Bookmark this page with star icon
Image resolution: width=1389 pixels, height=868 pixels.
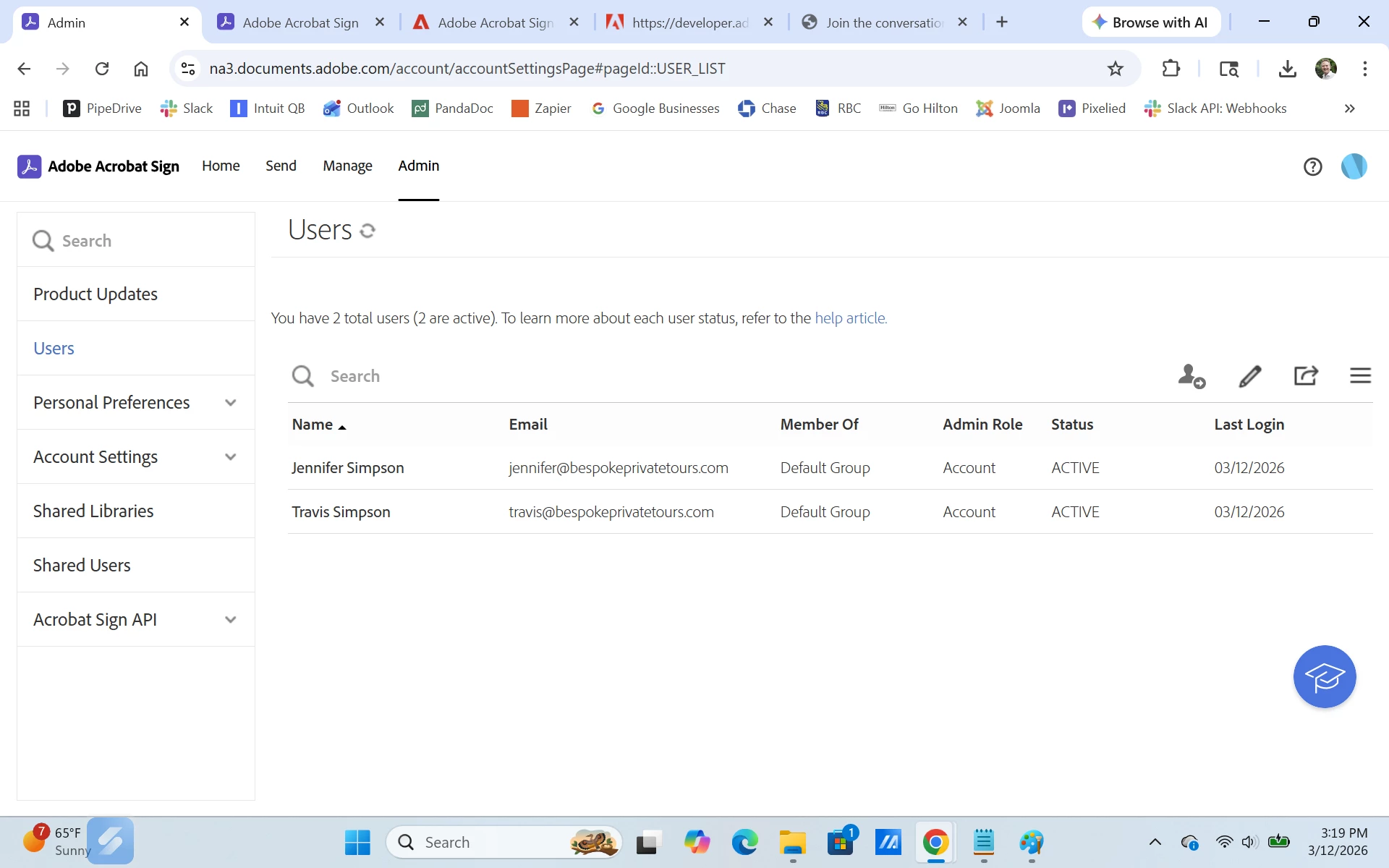(x=1115, y=69)
